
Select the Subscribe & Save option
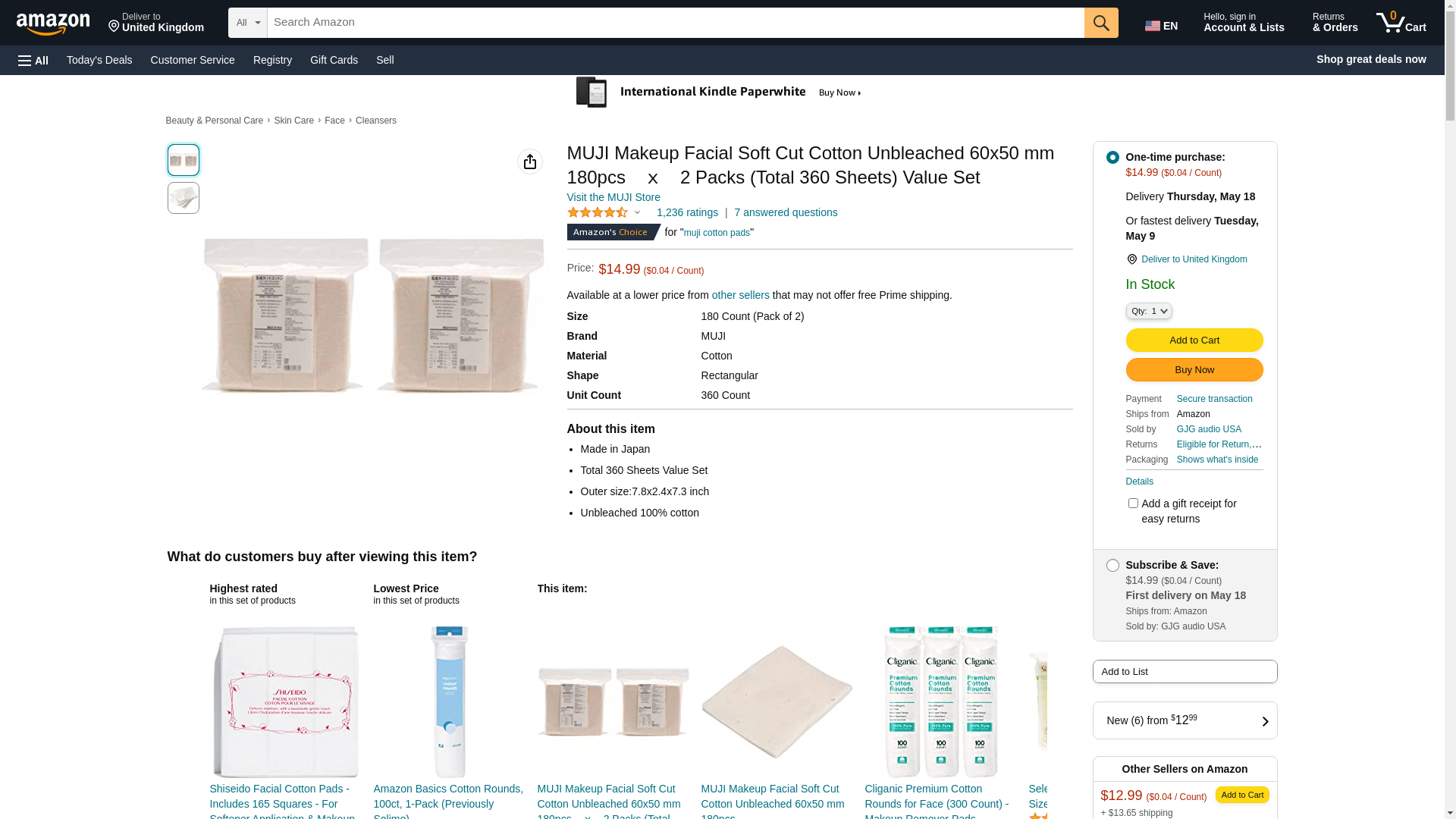click(1112, 566)
